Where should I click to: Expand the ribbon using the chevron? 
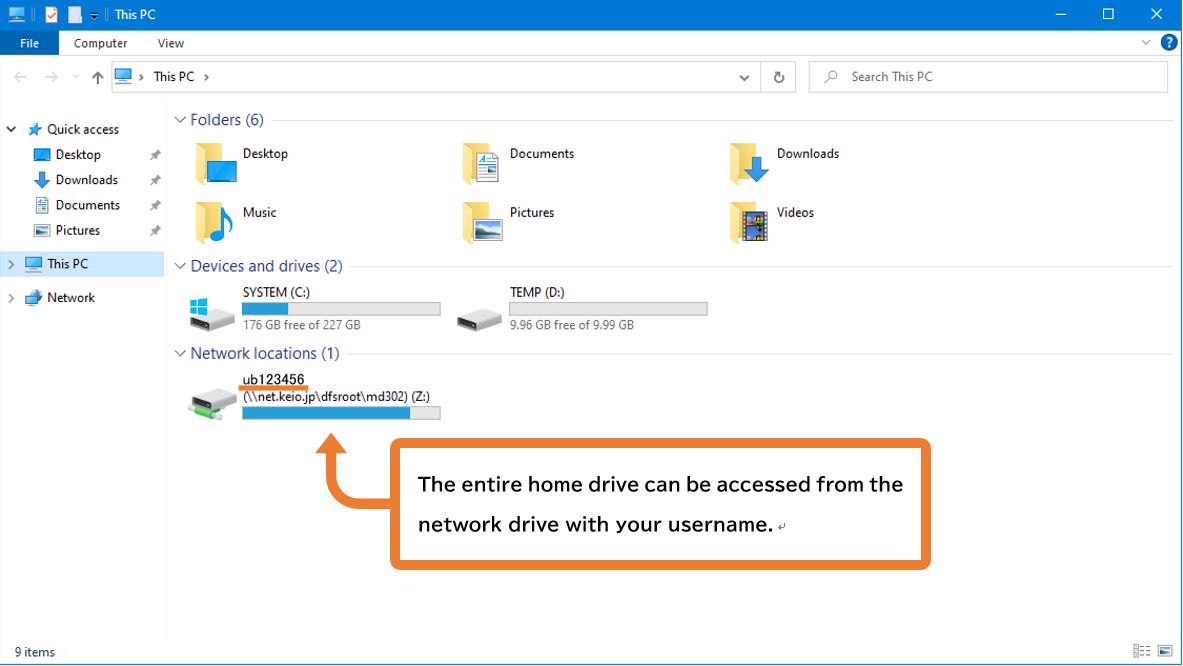[1146, 43]
